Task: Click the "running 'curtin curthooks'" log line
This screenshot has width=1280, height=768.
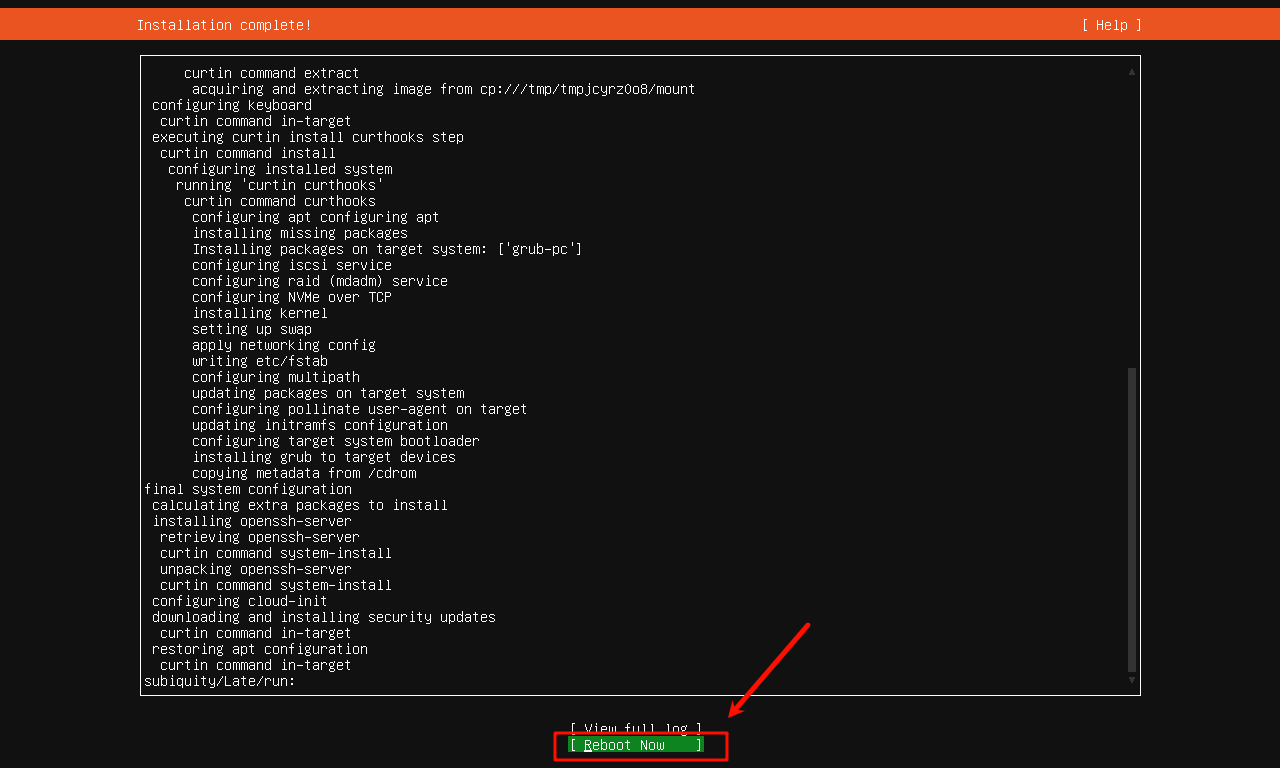Action: pyautogui.click(x=280, y=185)
